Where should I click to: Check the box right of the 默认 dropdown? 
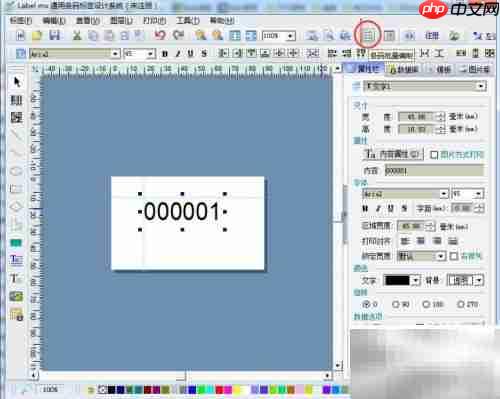tap(454, 256)
